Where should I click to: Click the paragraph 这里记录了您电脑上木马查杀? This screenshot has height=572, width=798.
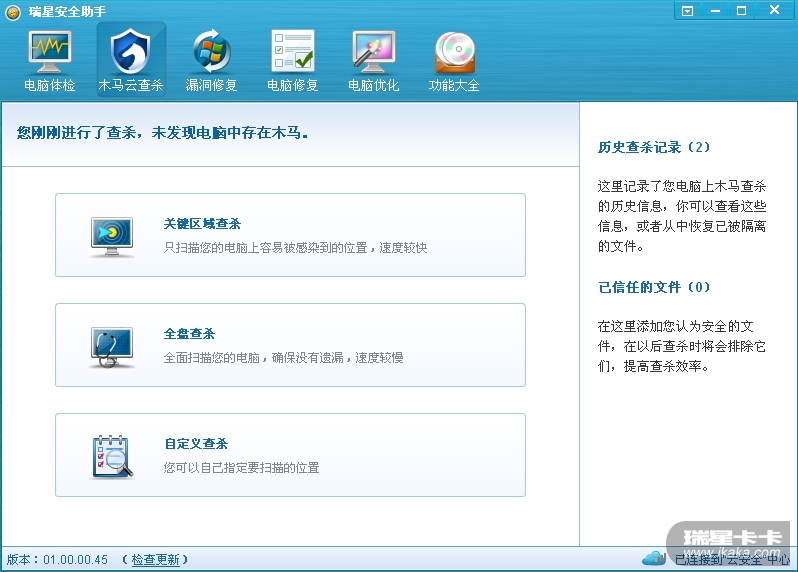(x=682, y=216)
